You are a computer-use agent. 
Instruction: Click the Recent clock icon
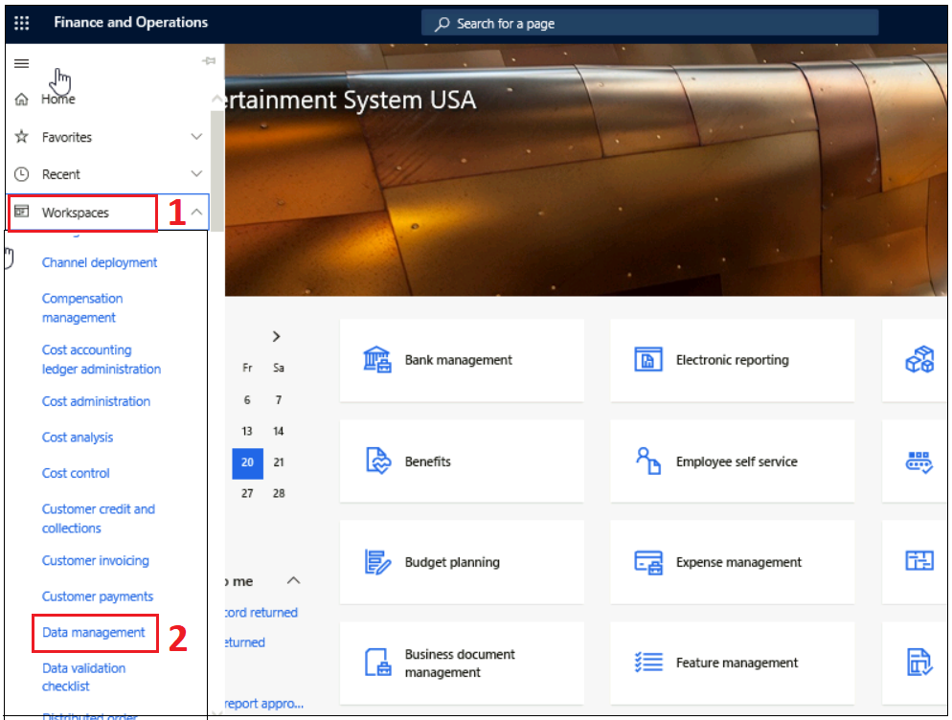pos(22,174)
